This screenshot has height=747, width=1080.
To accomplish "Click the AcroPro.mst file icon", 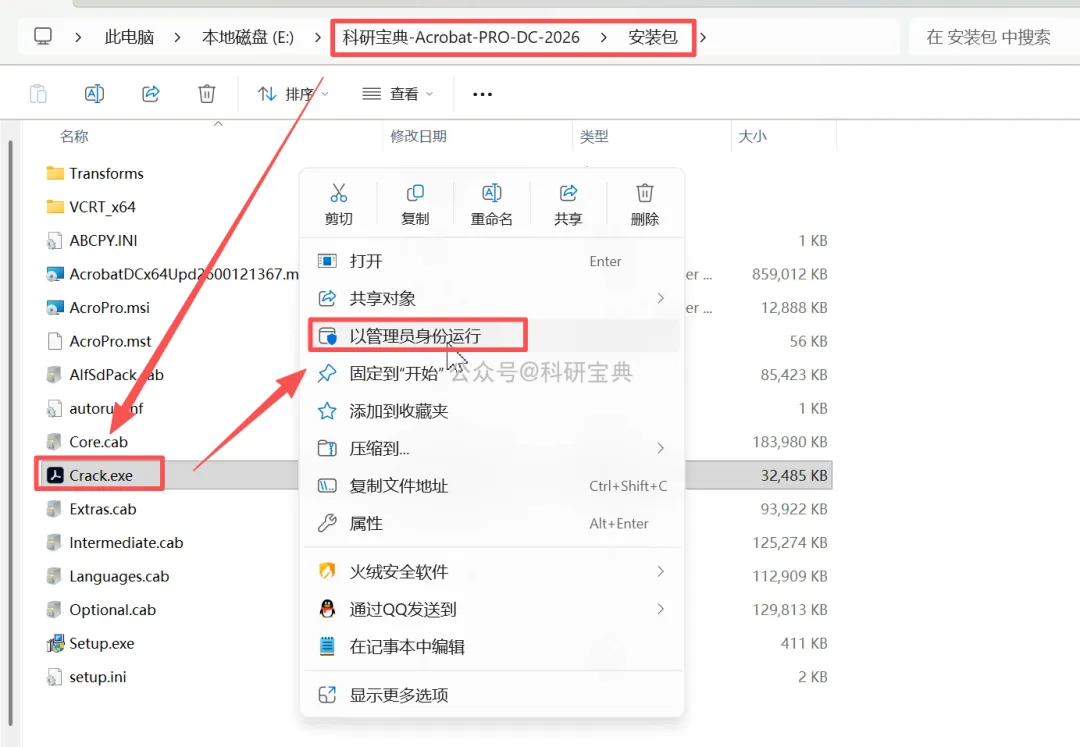I will point(54,341).
